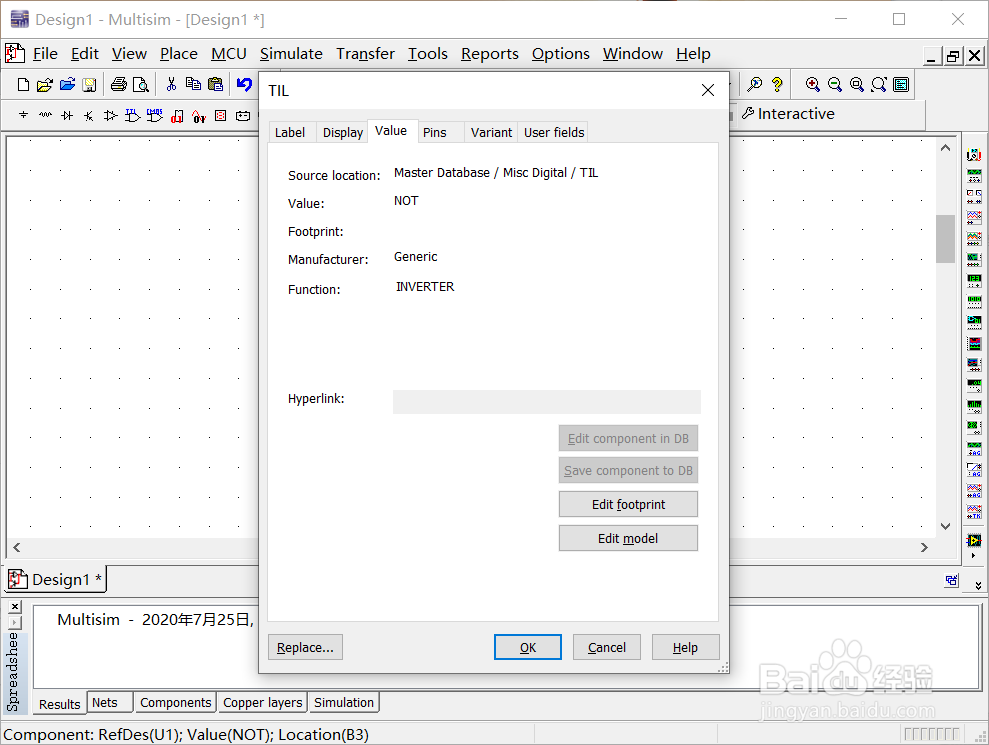Place a Power component
Viewport: 989px width, 745px height.
point(243,115)
